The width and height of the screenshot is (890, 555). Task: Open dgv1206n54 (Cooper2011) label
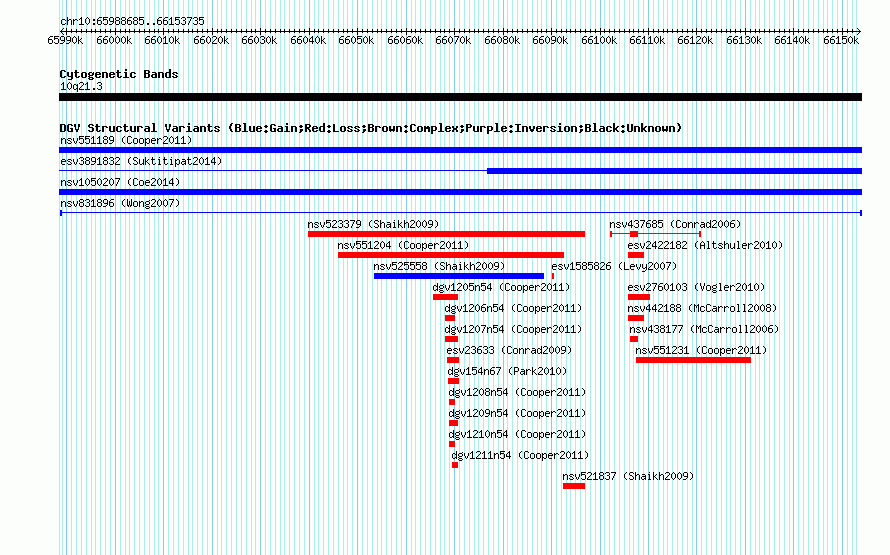coord(513,308)
